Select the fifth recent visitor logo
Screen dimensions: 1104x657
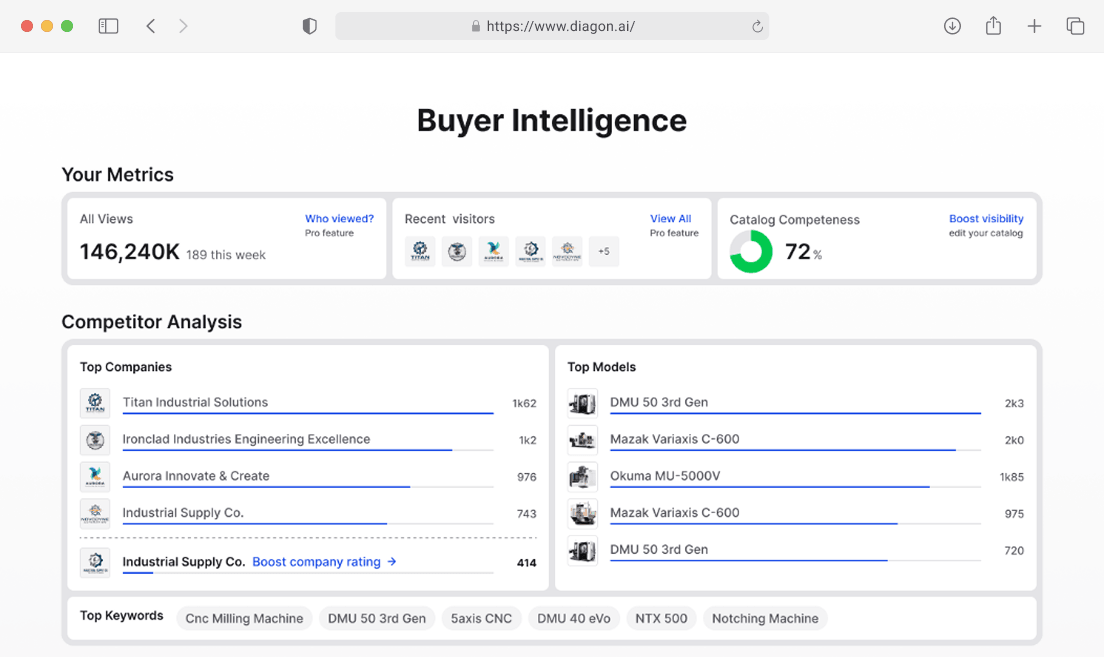click(x=567, y=251)
